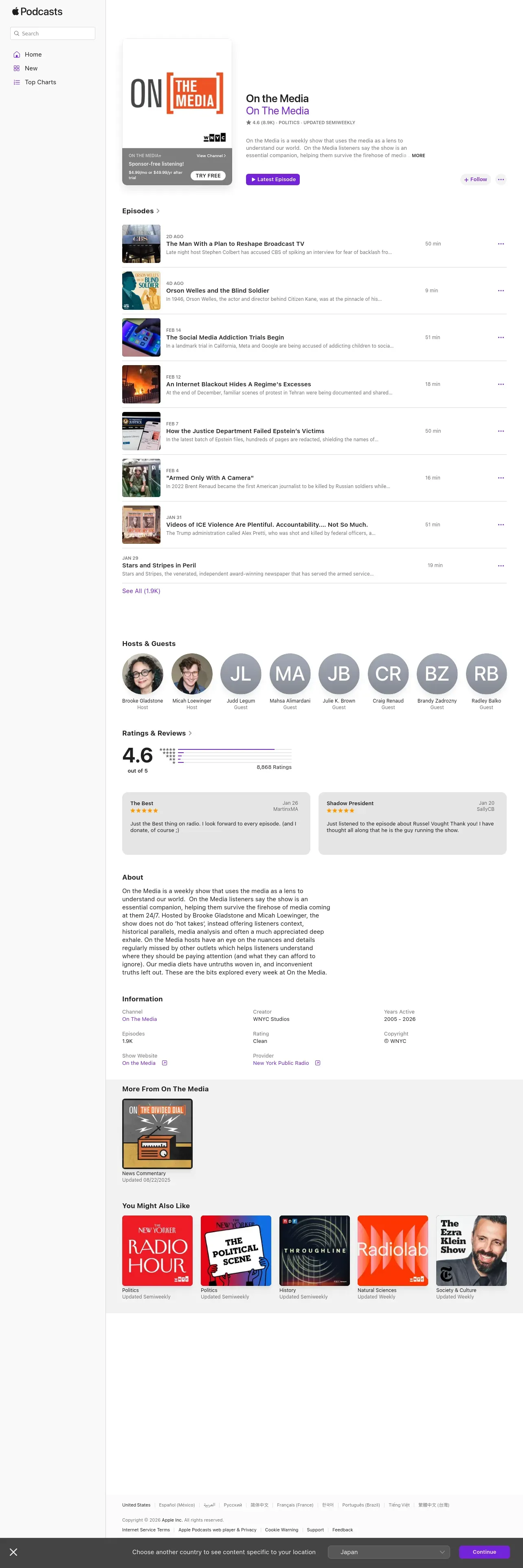Expand the Episodes section header
523x1568 pixels.
(141, 211)
